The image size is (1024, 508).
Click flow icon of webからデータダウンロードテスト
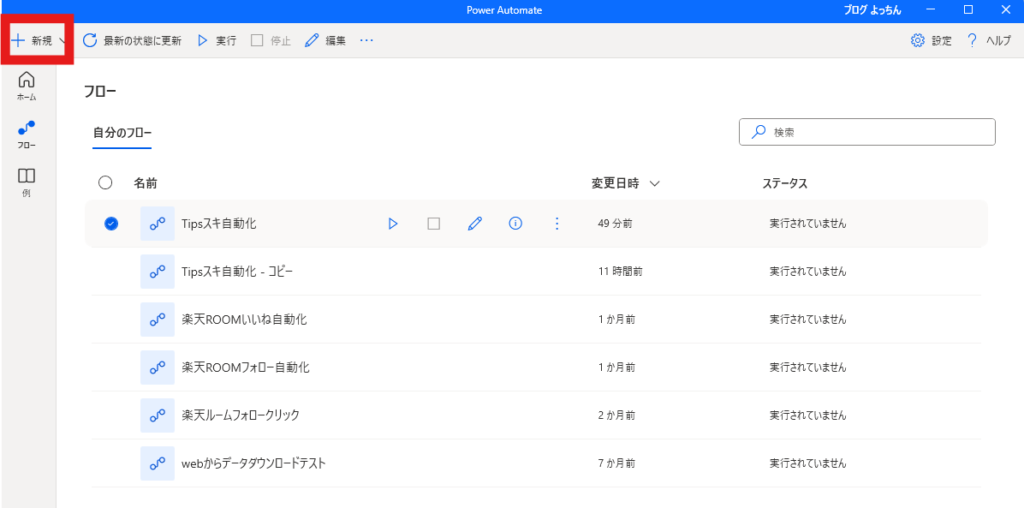click(x=157, y=464)
